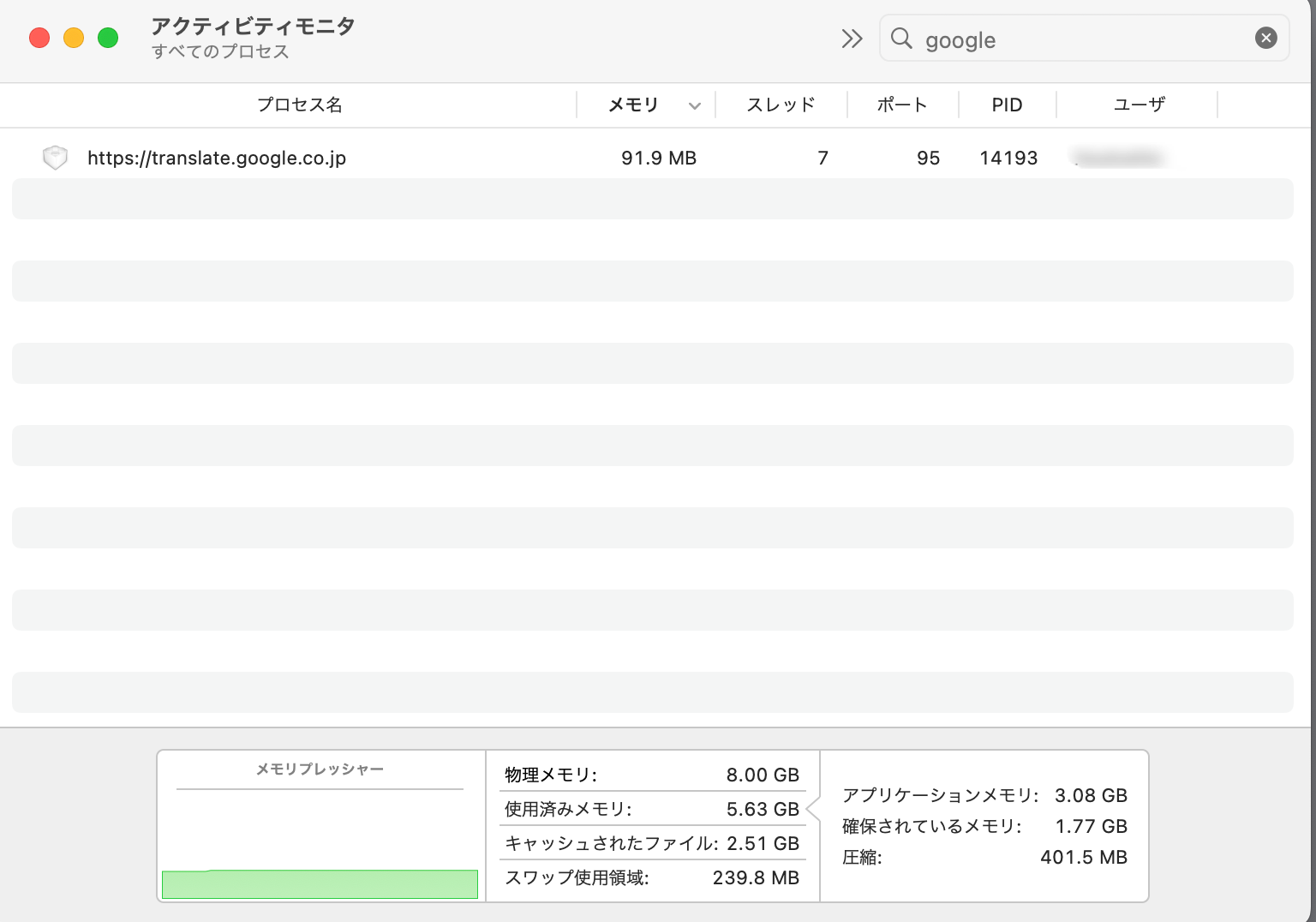Image resolution: width=1316 pixels, height=922 pixels.
Task: Sort by the ポート column header
Action: pos(902,105)
